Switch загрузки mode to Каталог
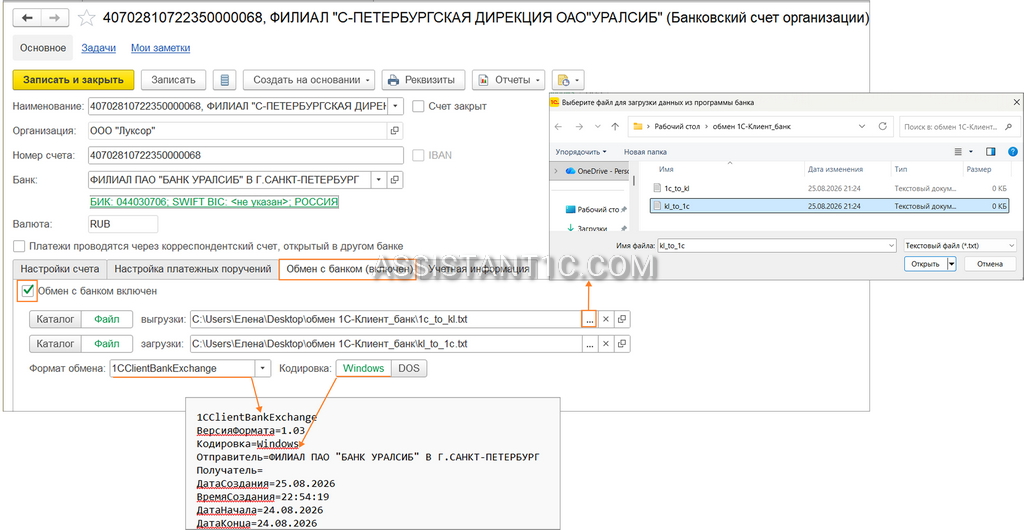Screen dimensions: 1024x530 point(55,343)
